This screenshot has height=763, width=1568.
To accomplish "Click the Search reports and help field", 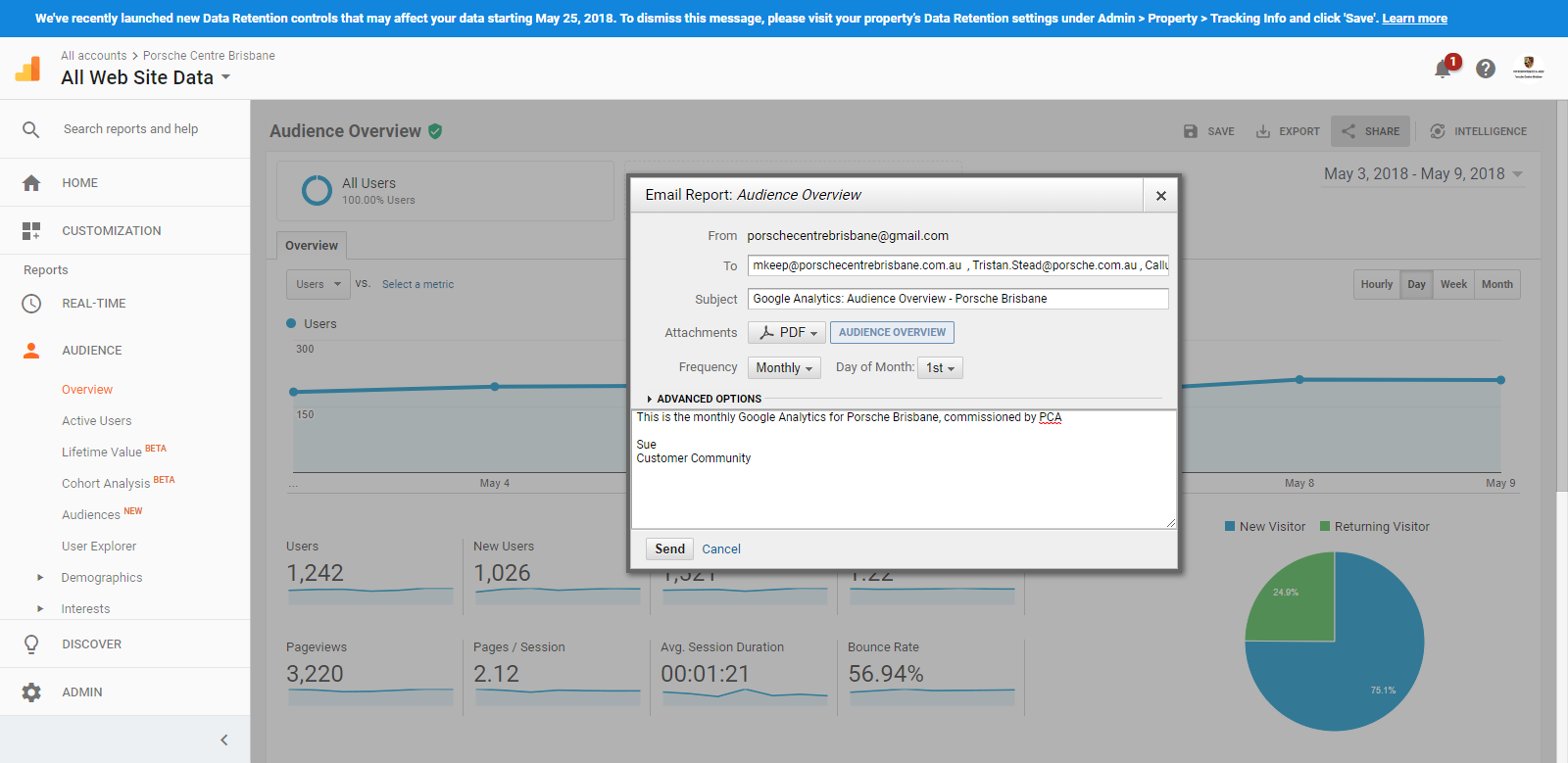I will coord(130,129).
